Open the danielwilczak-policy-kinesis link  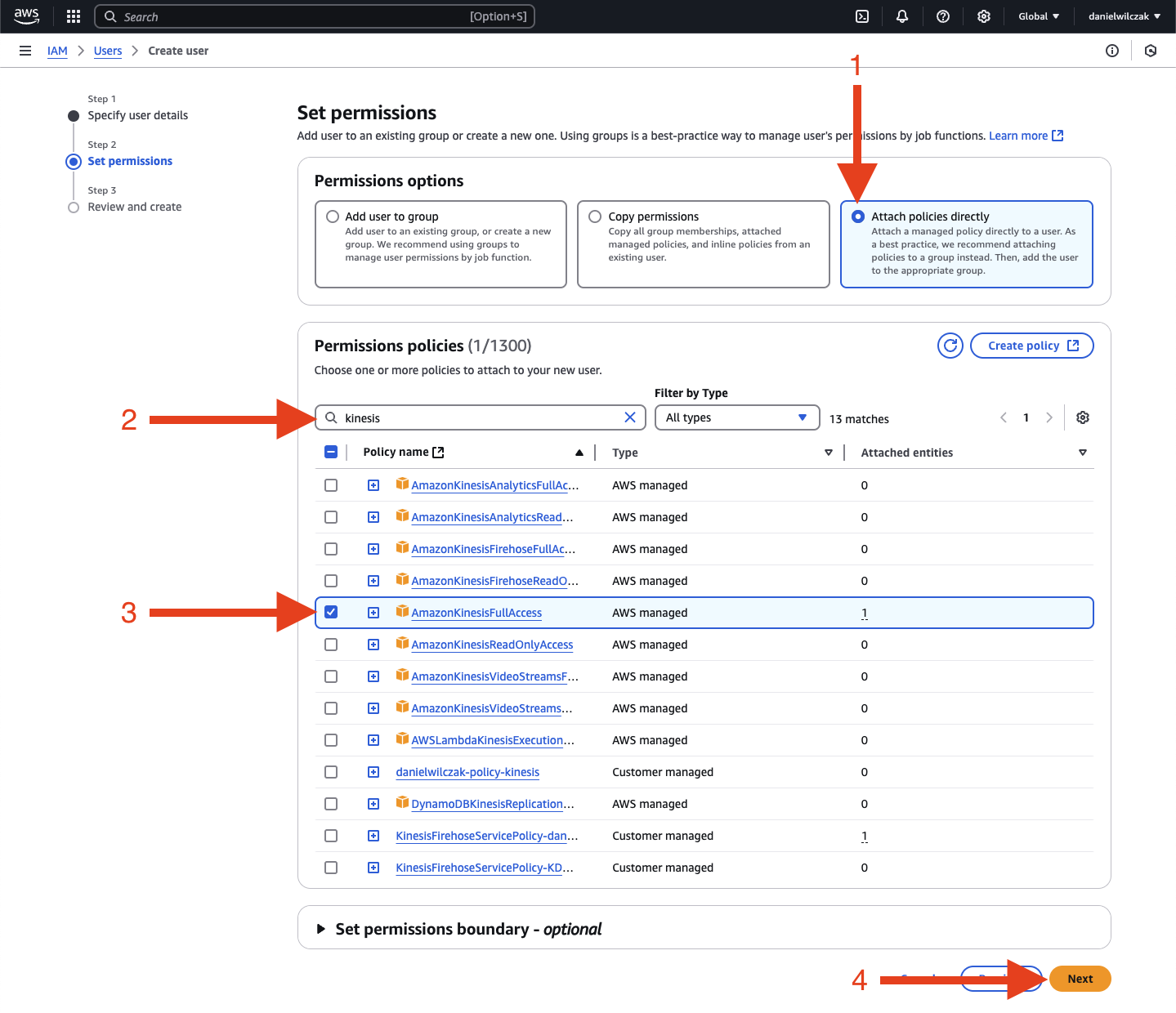coord(467,772)
